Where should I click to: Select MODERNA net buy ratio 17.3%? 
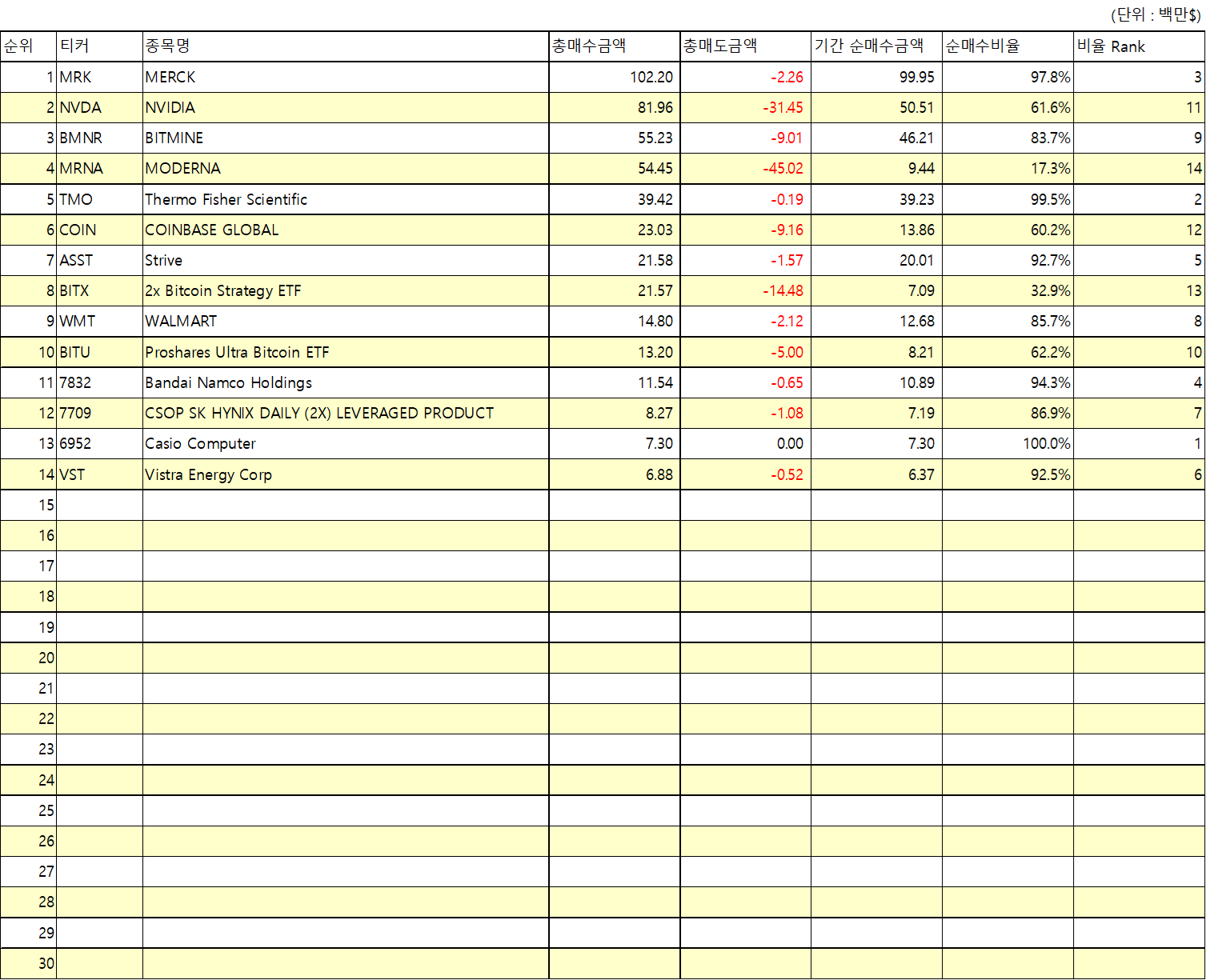point(1008,169)
